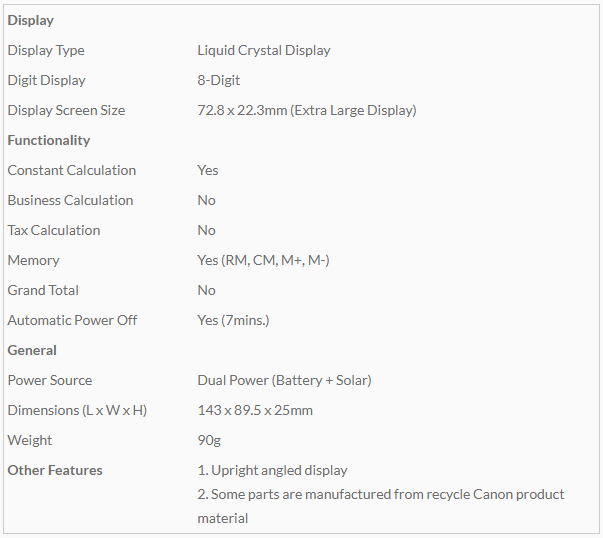Click the General section heading
603x538 pixels.
(x=32, y=350)
